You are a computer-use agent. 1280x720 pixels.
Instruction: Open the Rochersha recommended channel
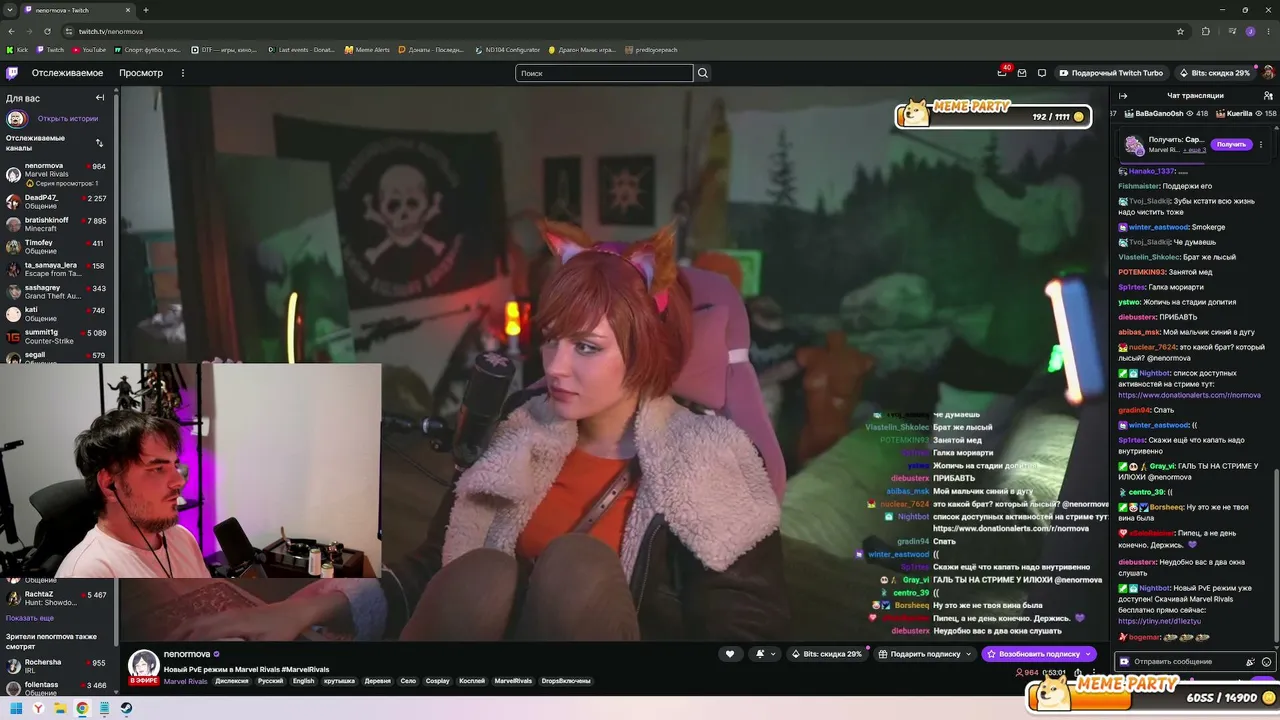pyautogui.click(x=56, y=666)
